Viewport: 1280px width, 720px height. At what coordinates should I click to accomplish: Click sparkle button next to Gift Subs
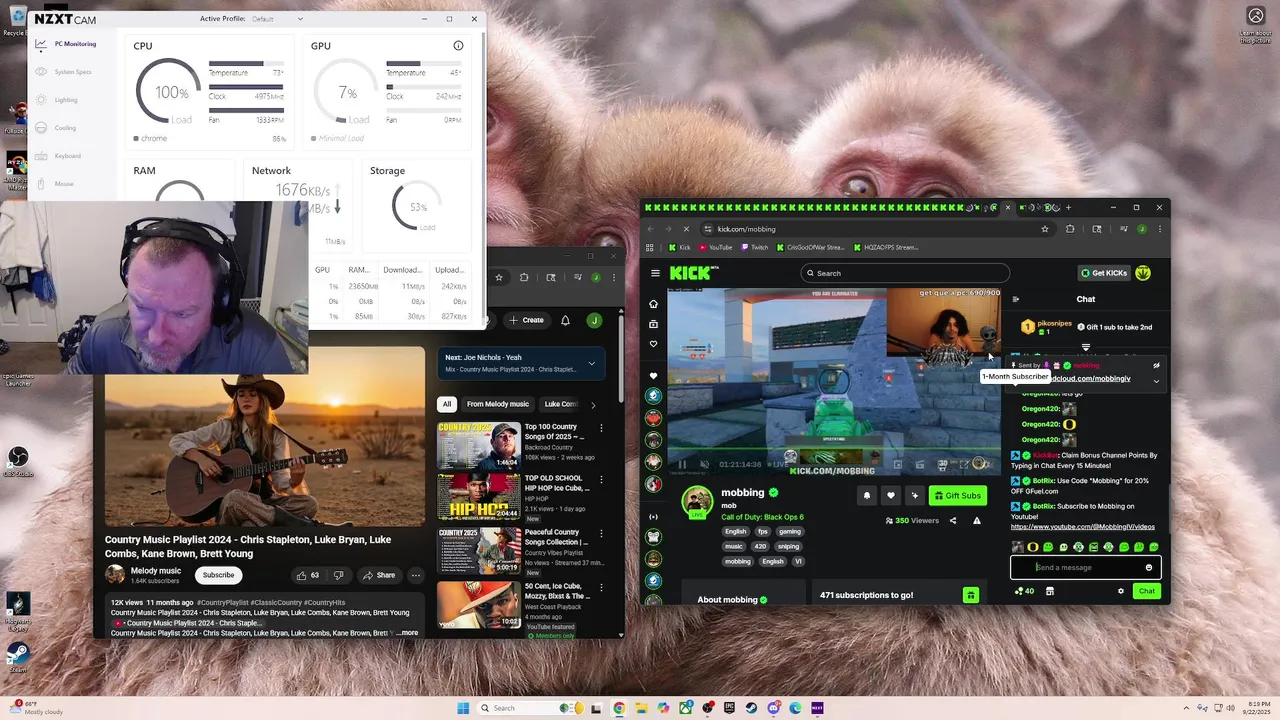coord(914,495)
